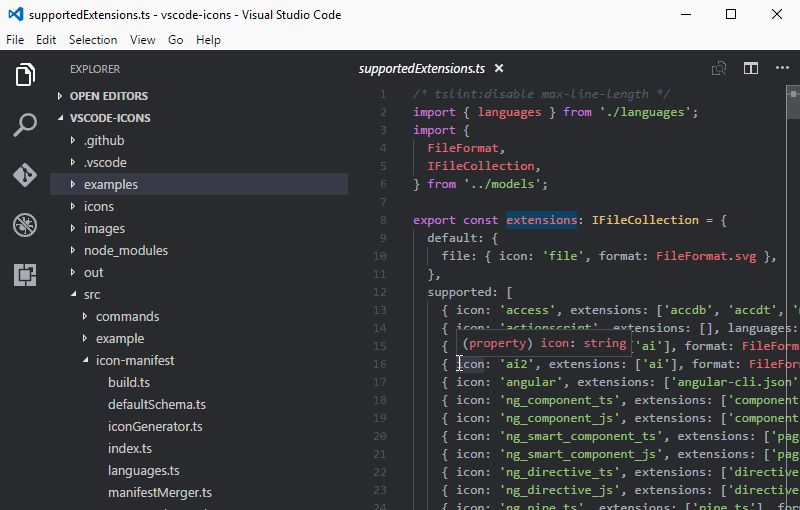Click 'ng_component_ts' string on line 18
The image size is (800, 510).
(559, 400)
